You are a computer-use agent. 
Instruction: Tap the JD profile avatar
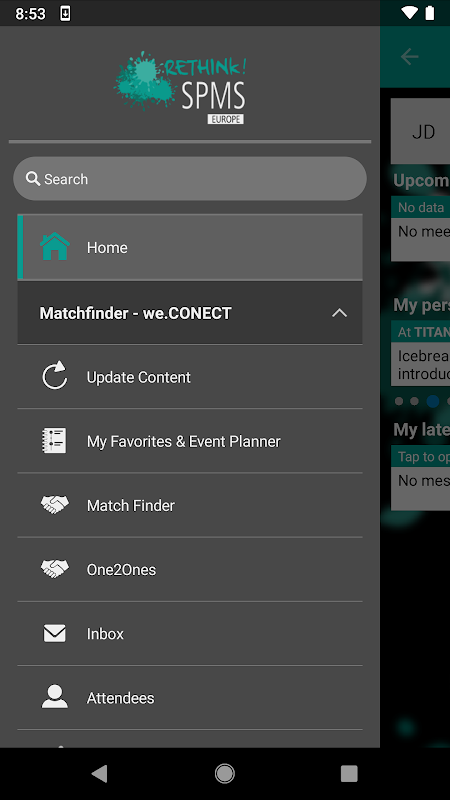click(422, 132)
